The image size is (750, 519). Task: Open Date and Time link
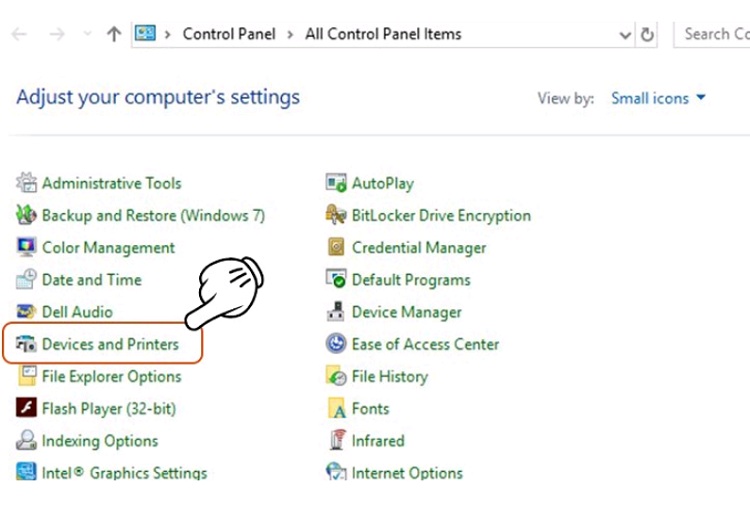(92, 279)
